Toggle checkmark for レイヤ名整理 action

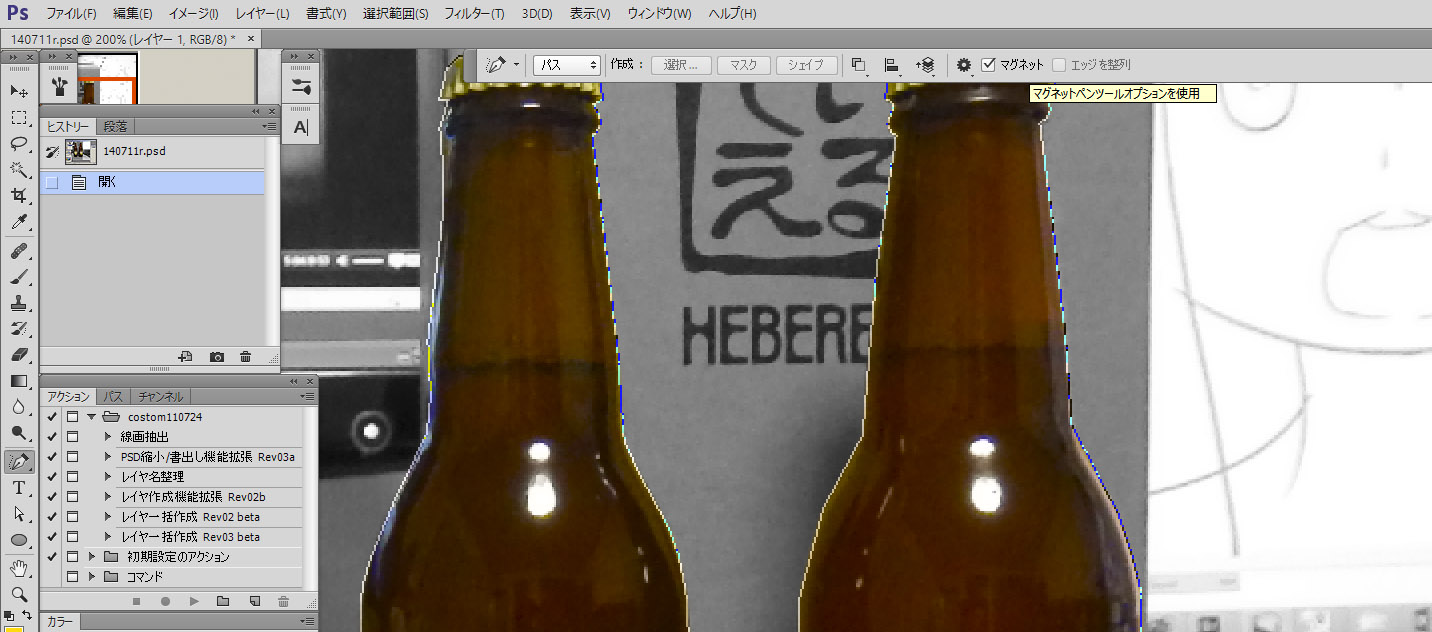tap(52, 476)
